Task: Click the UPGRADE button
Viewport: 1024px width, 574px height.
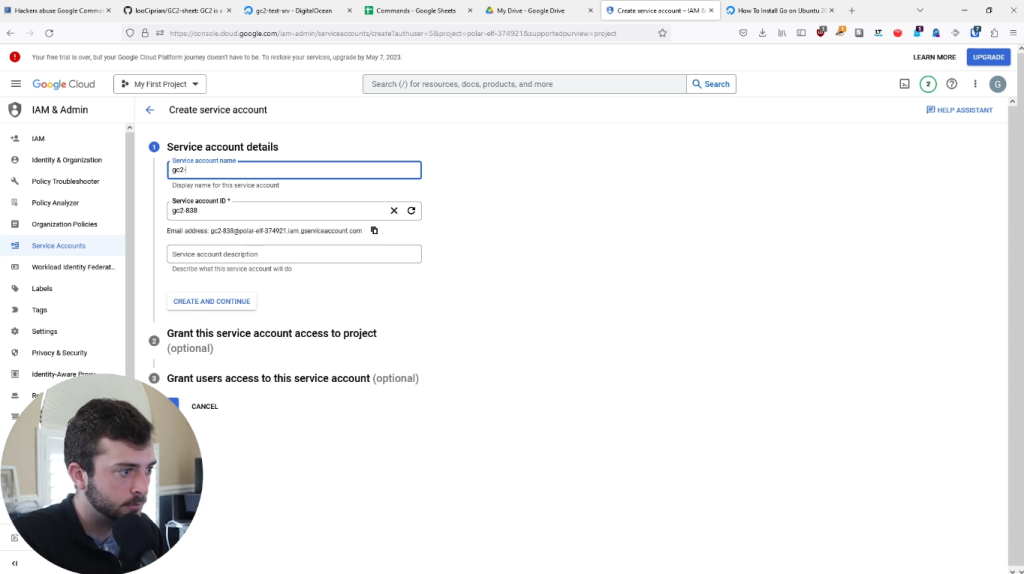Action: 988,57
